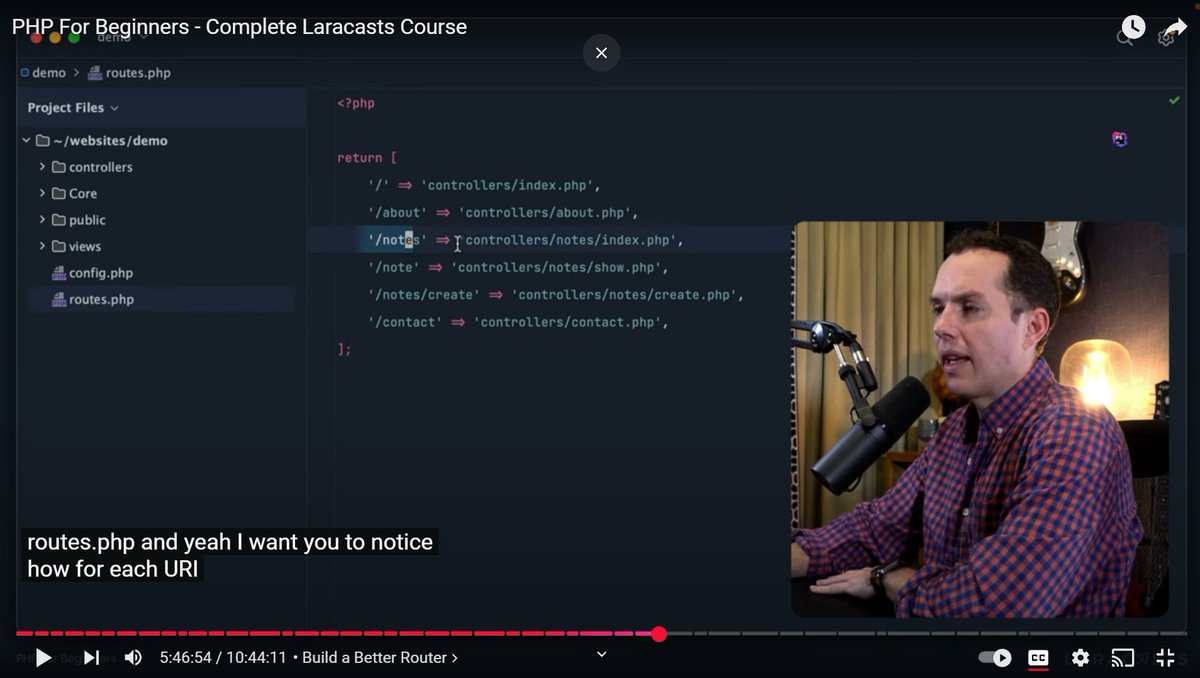Viewport: 1200px width, 678px height.
Task: Click the green inspection checkmark in editor
Action: coord(1174,101)
